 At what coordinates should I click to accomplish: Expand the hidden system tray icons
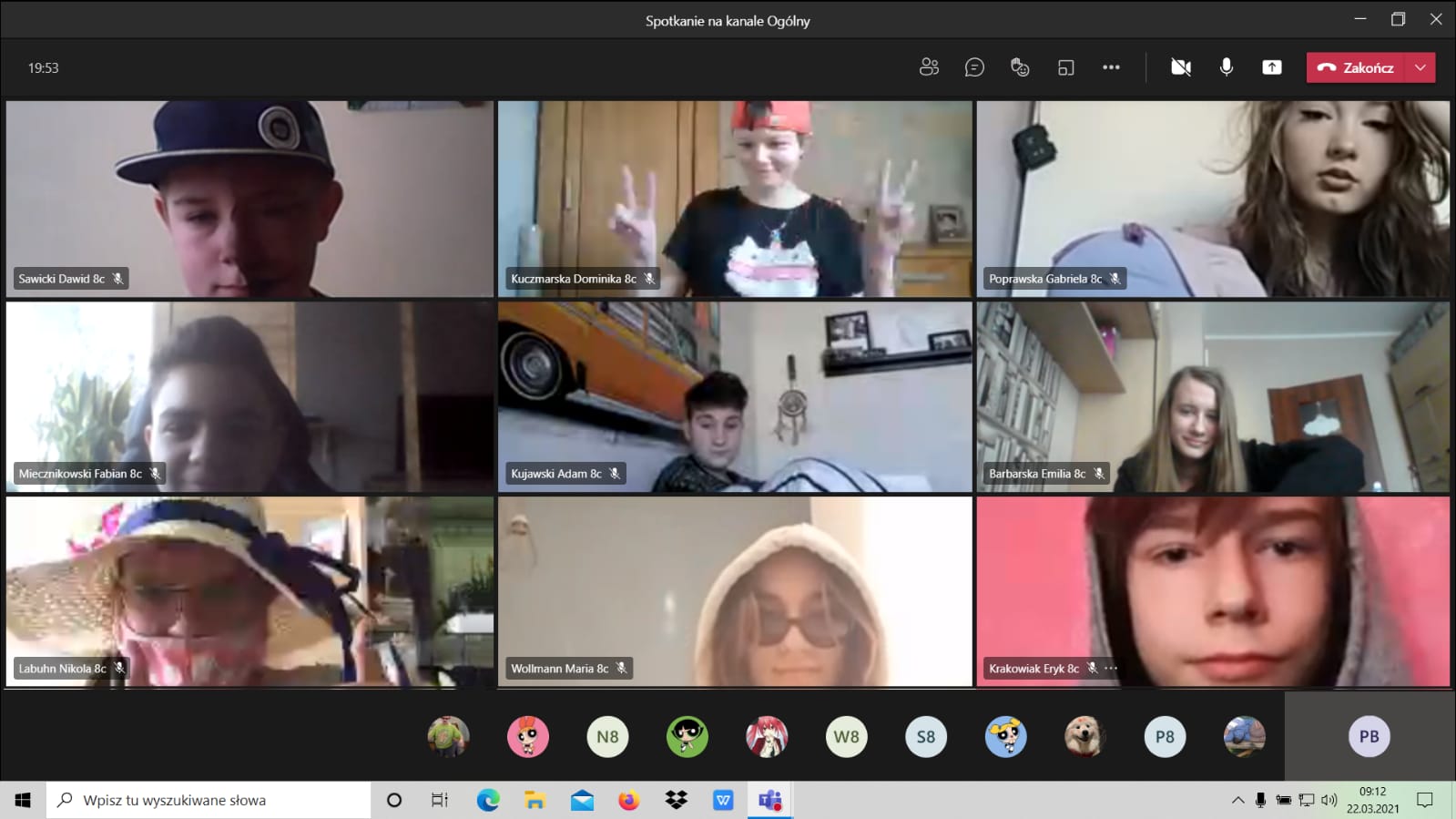click(1237, 800)
